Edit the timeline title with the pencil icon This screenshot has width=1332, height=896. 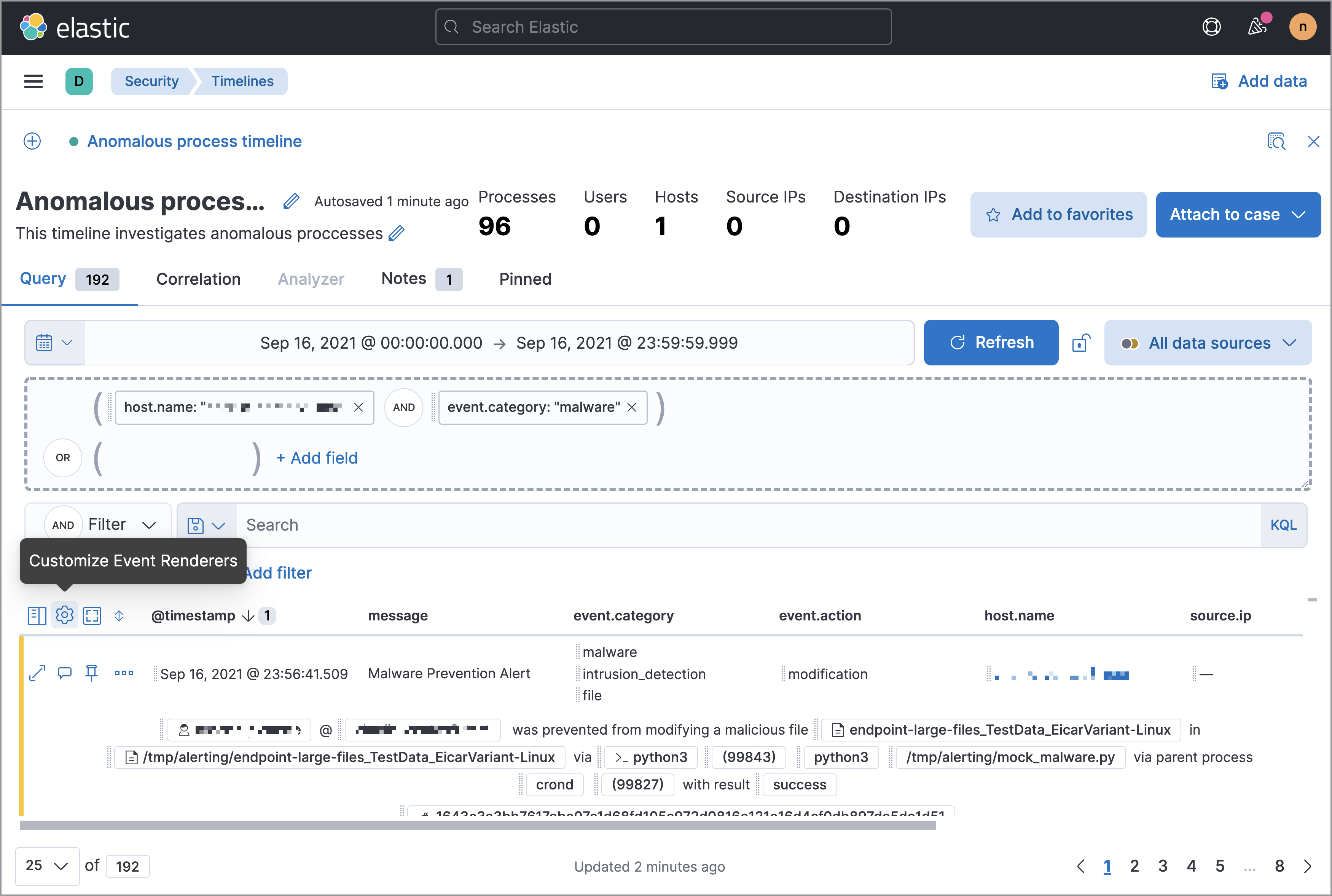coord(291,201)
